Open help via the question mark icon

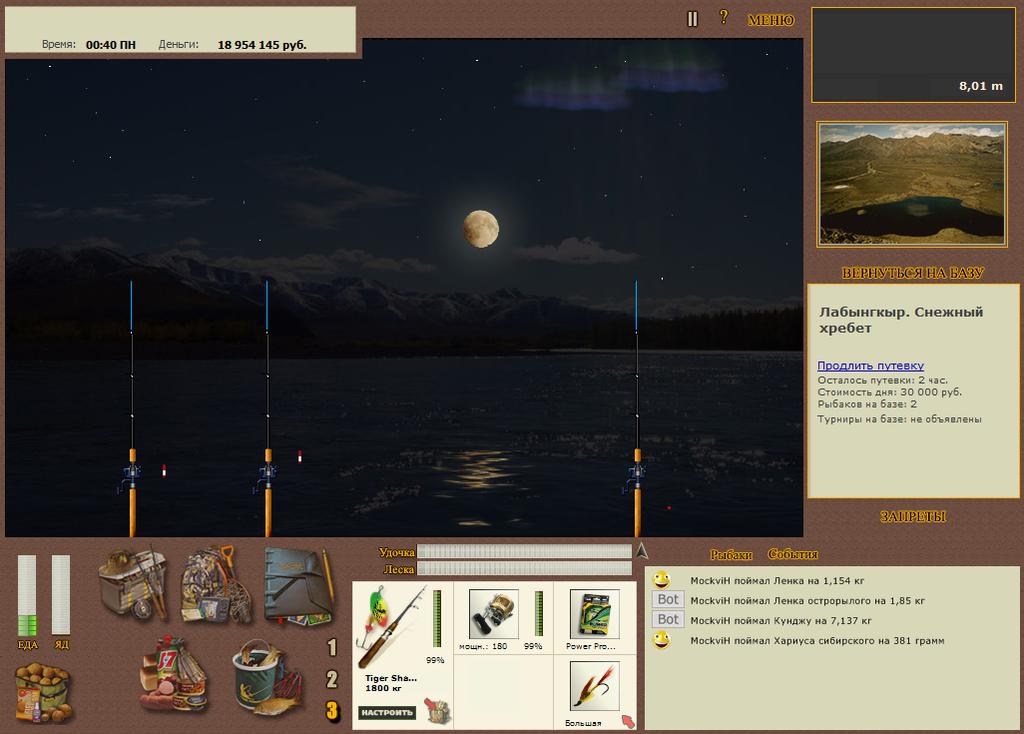coord(724,18)
